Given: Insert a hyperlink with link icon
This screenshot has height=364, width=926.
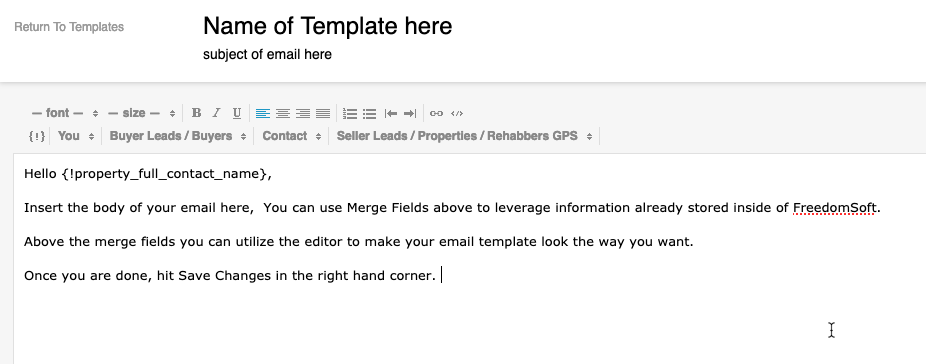Looking at the screenshot, I should click(436, 113).
